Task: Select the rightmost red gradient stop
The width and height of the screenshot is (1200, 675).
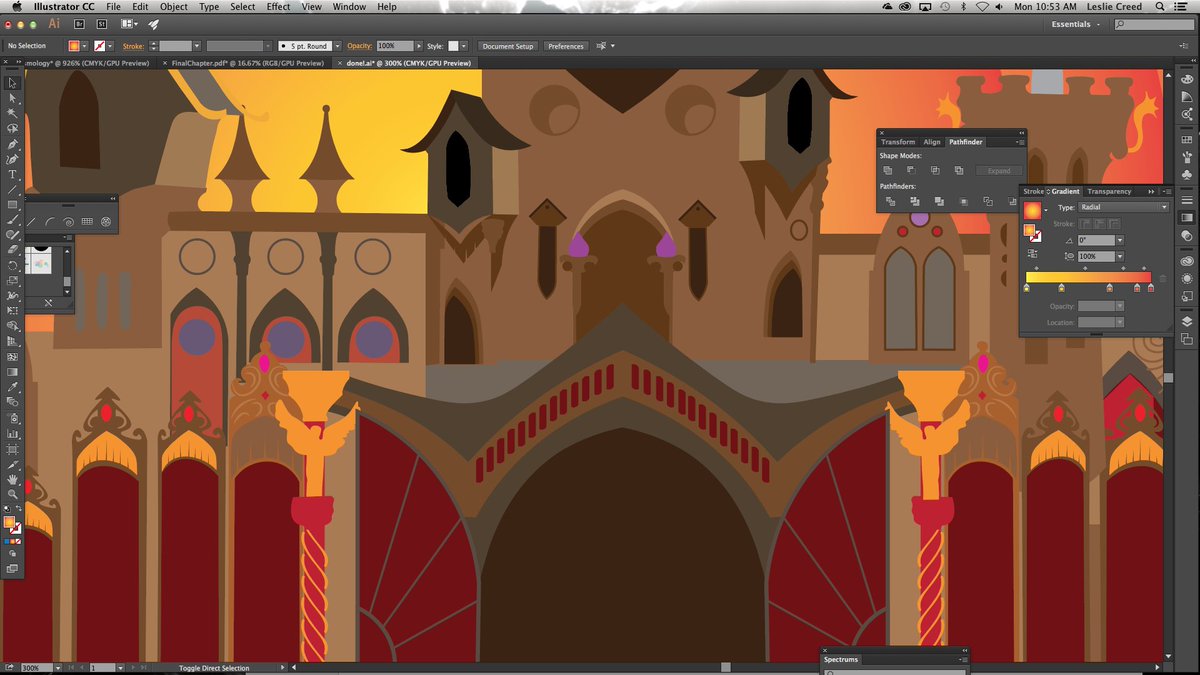Action: [1151, 288]
